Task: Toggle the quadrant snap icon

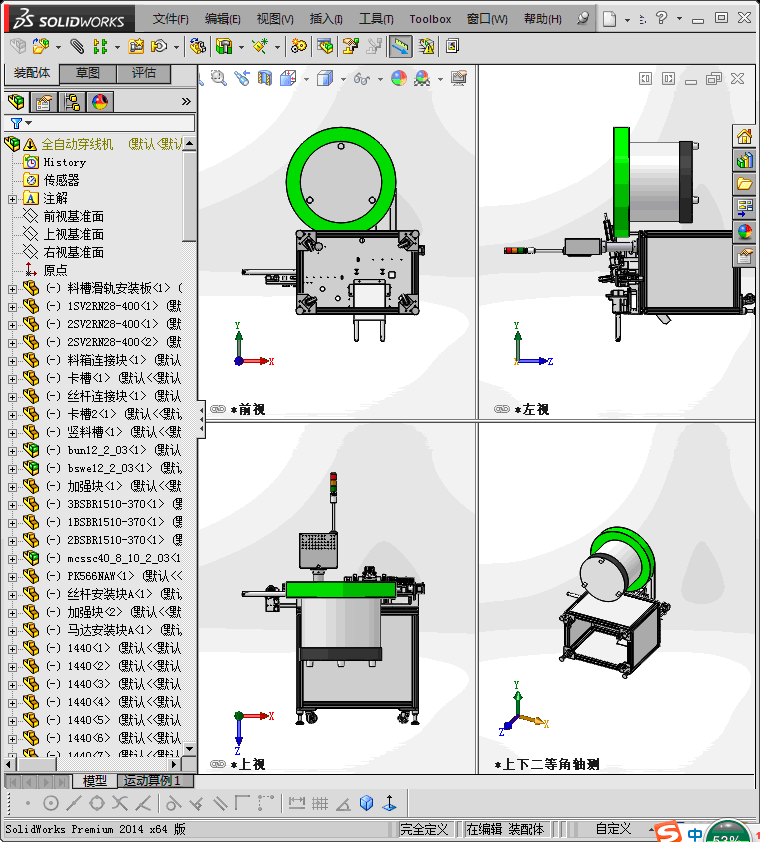Action: tap(97, 803)
